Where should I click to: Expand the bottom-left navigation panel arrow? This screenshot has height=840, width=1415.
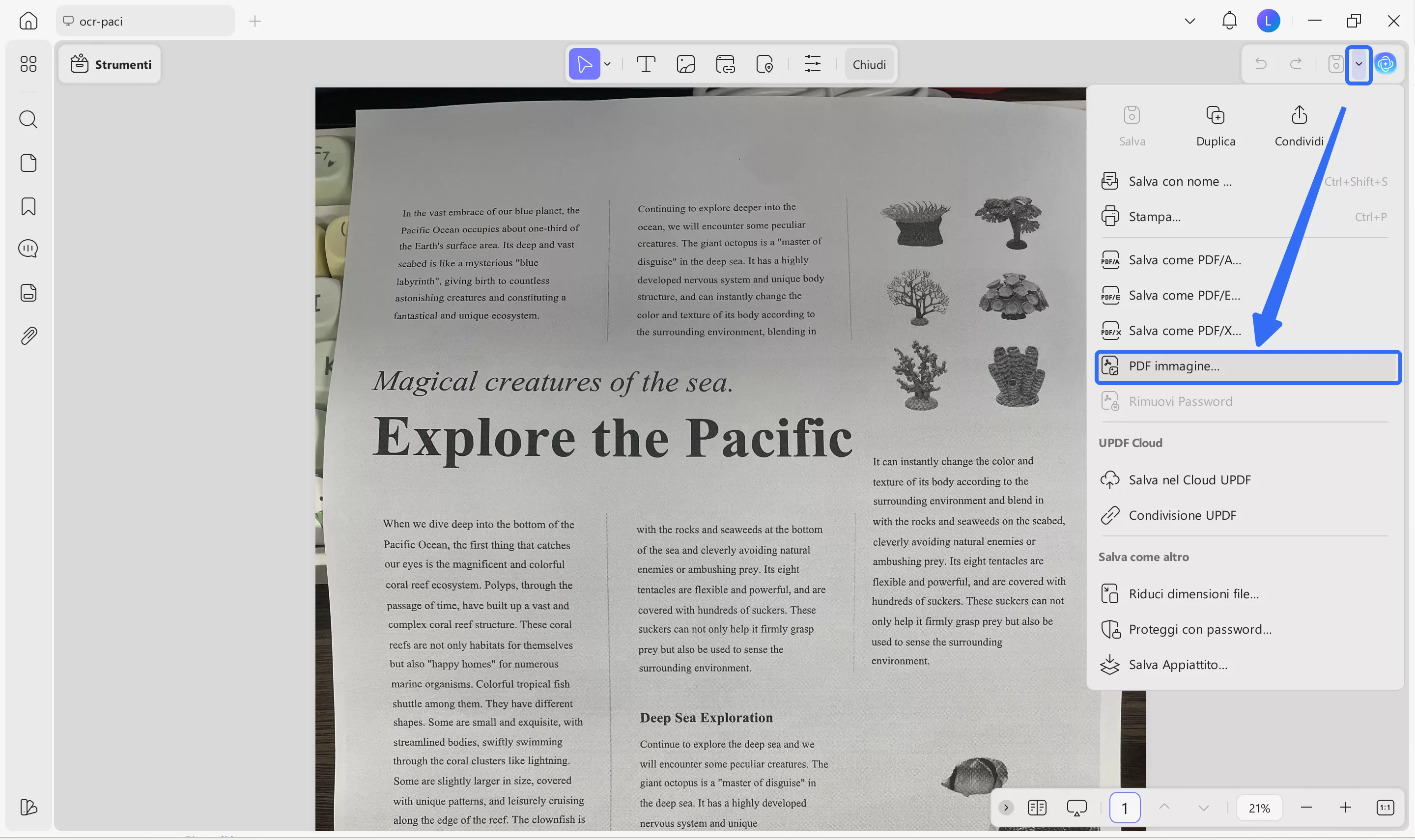point(1006,807)
